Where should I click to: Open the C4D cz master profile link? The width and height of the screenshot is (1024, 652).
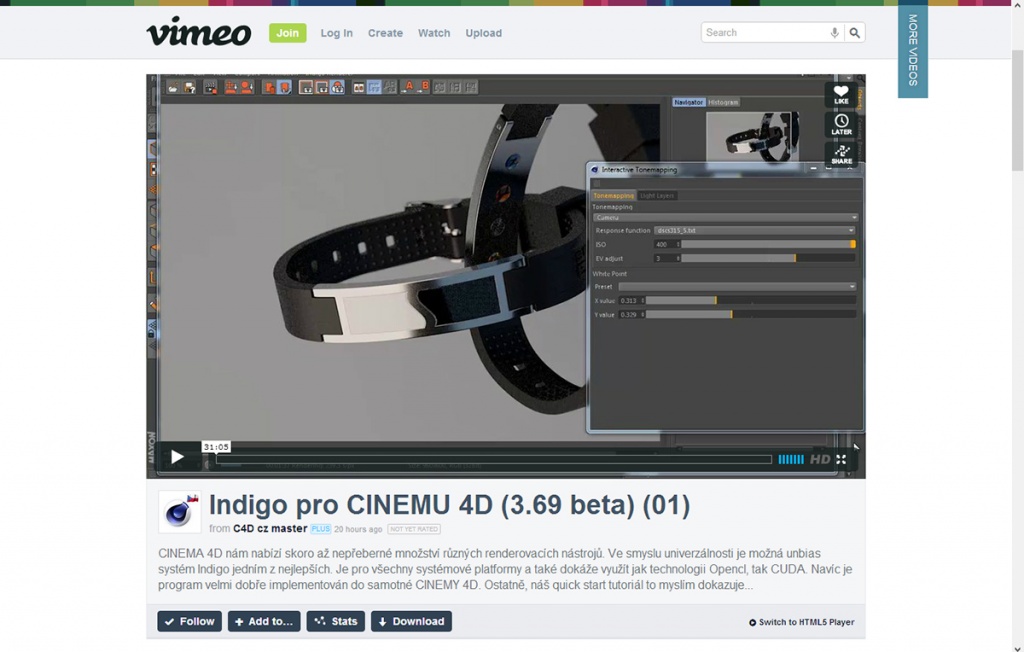(270, 529)
